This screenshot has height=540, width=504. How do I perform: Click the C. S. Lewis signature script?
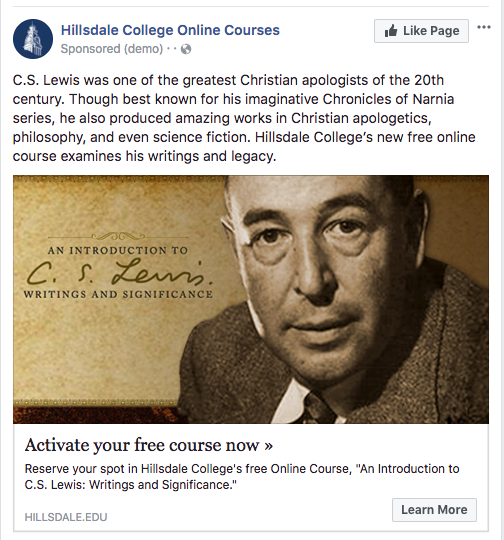[119, 273]
